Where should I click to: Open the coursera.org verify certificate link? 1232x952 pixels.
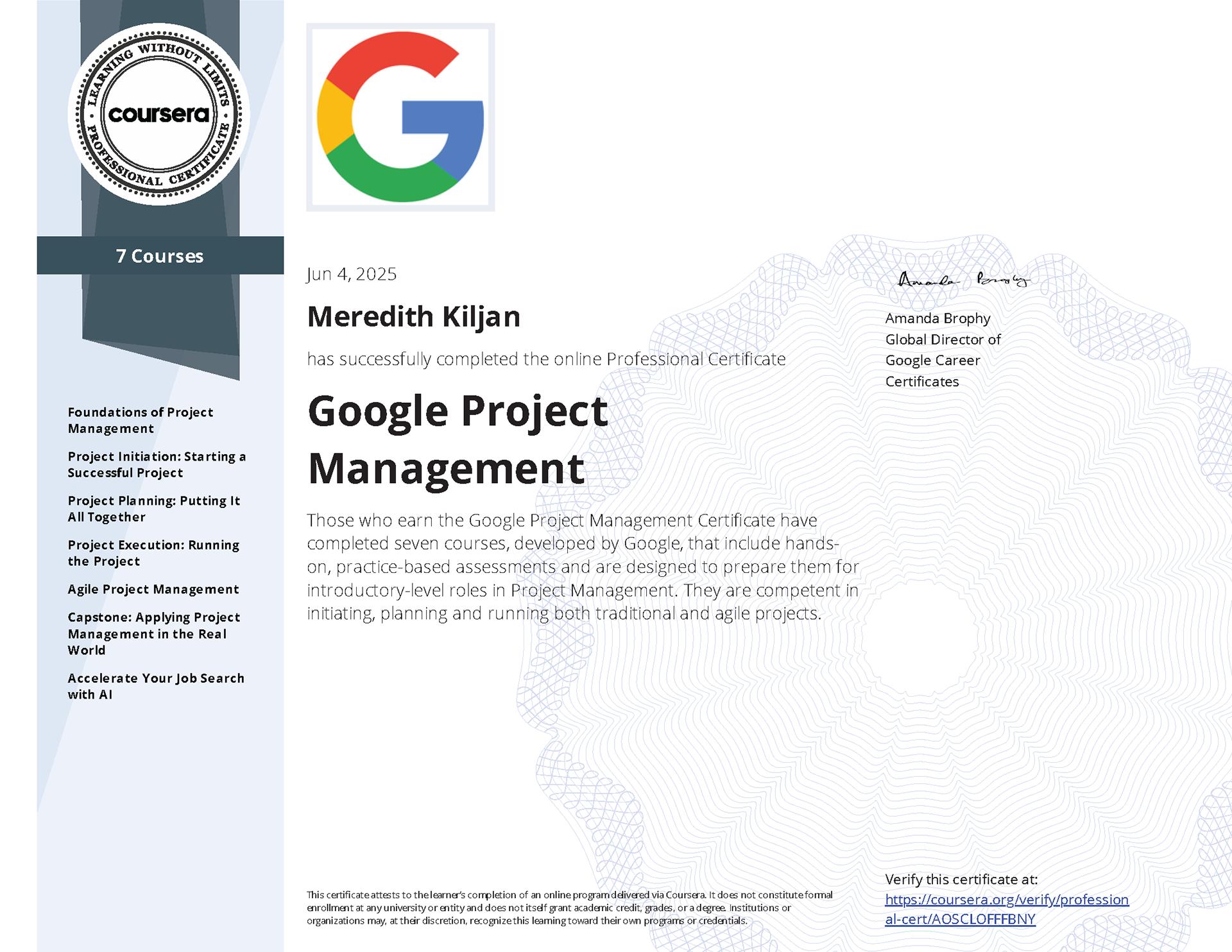click(1006, 909)
